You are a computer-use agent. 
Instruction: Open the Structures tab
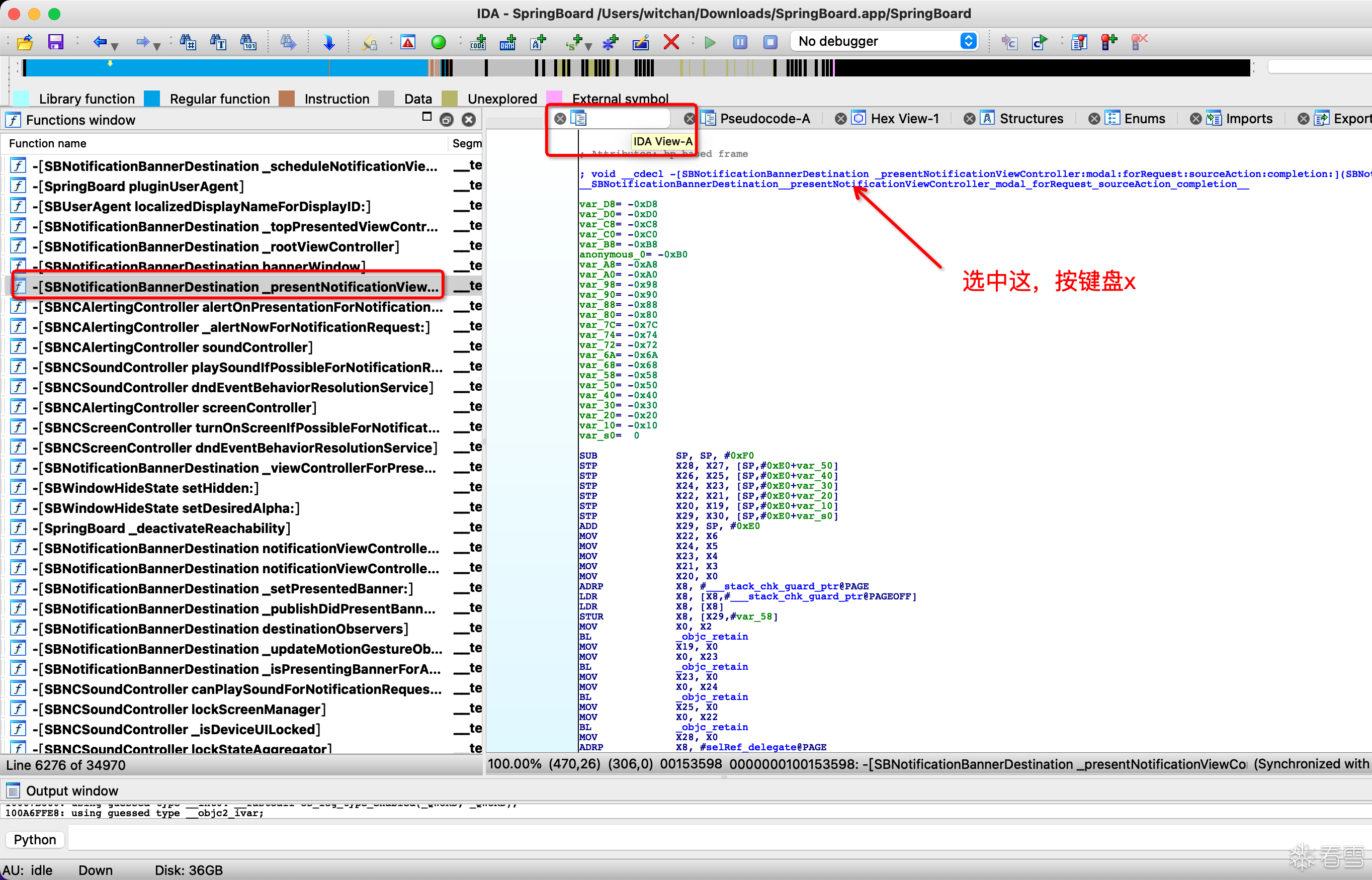(x=1031, y=118)
